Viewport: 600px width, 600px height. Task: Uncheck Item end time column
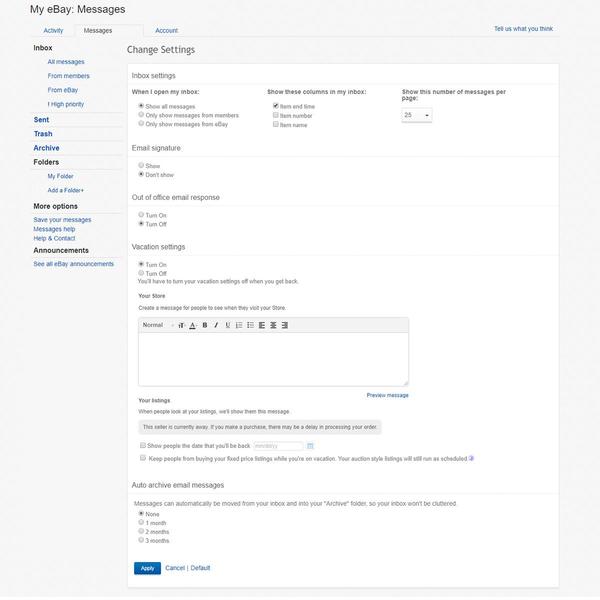point(276,106)
